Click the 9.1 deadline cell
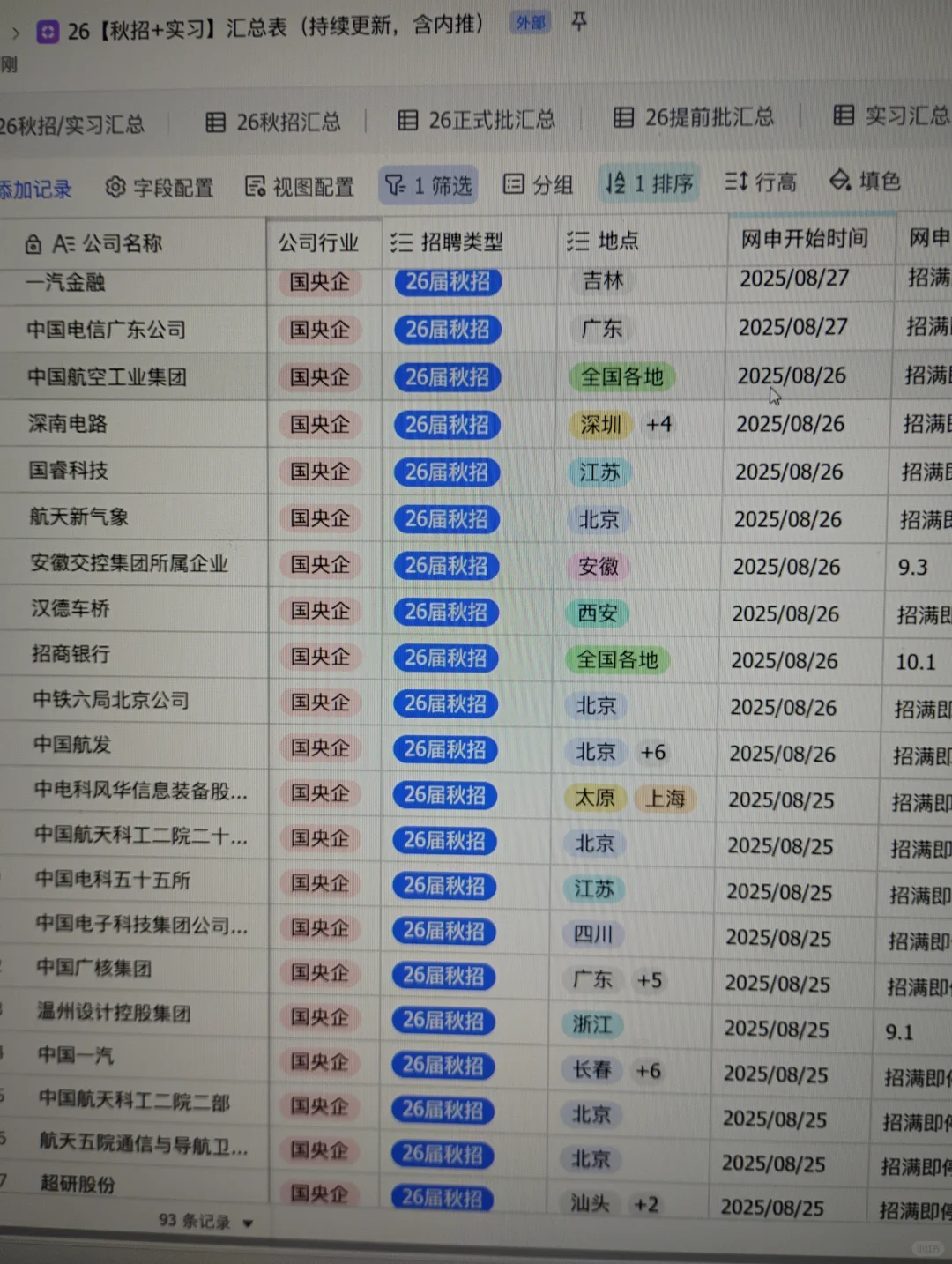 [900, 1032]
